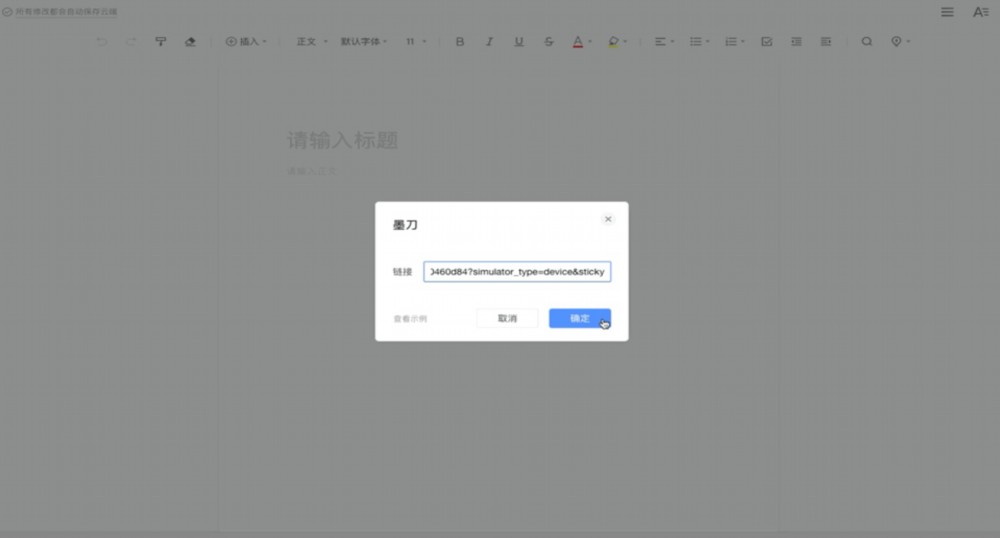
Task: Click the clear formatting eraser icon
Action: point(190,41)
